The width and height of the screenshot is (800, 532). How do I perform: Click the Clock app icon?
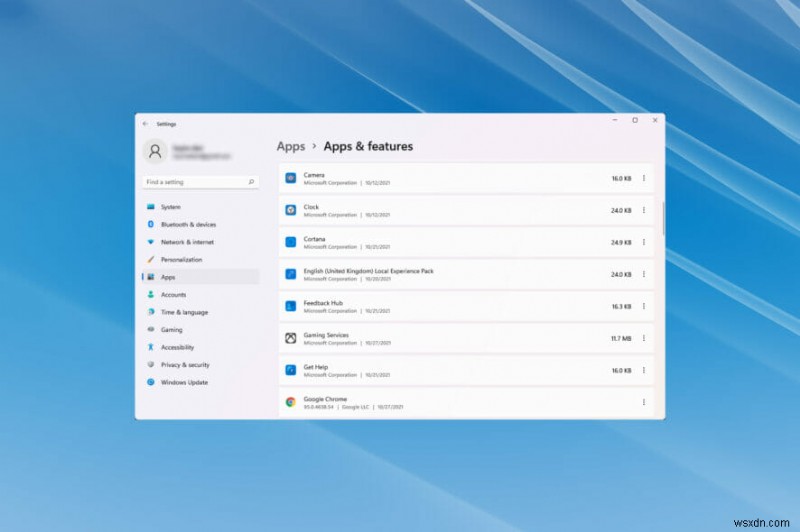click(290, 210)
